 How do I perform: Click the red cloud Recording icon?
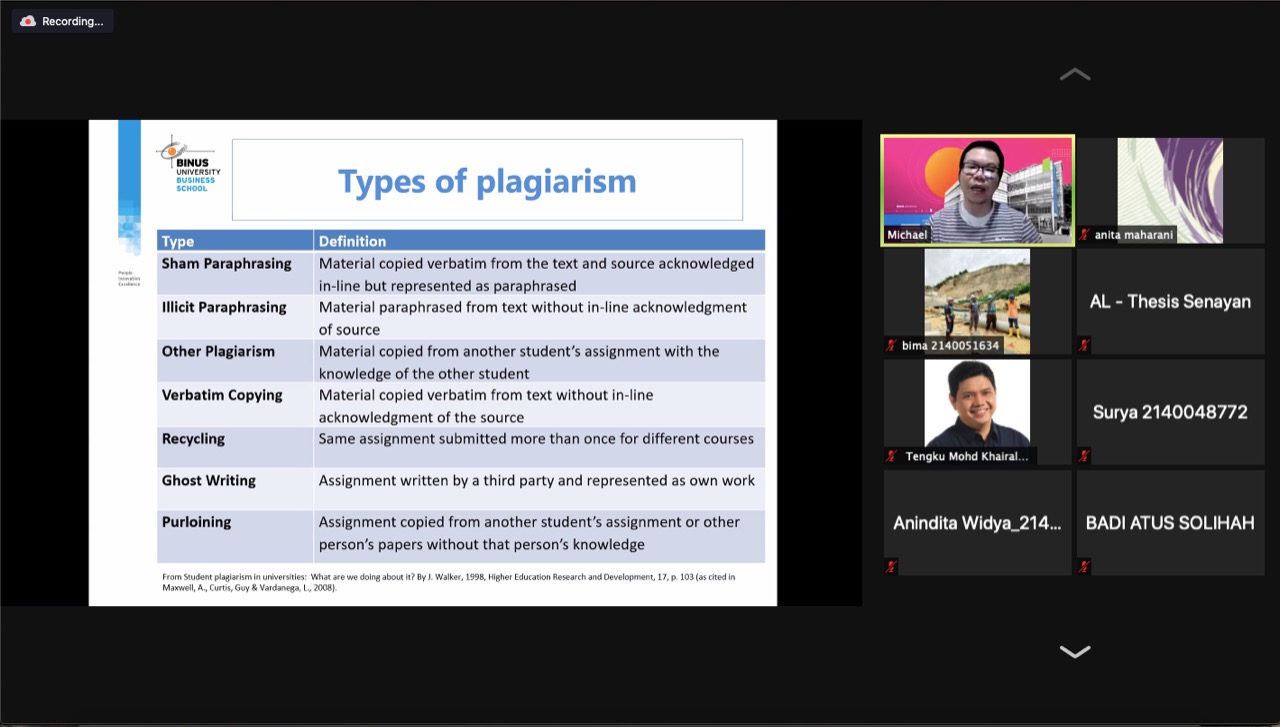pos(28,21)
